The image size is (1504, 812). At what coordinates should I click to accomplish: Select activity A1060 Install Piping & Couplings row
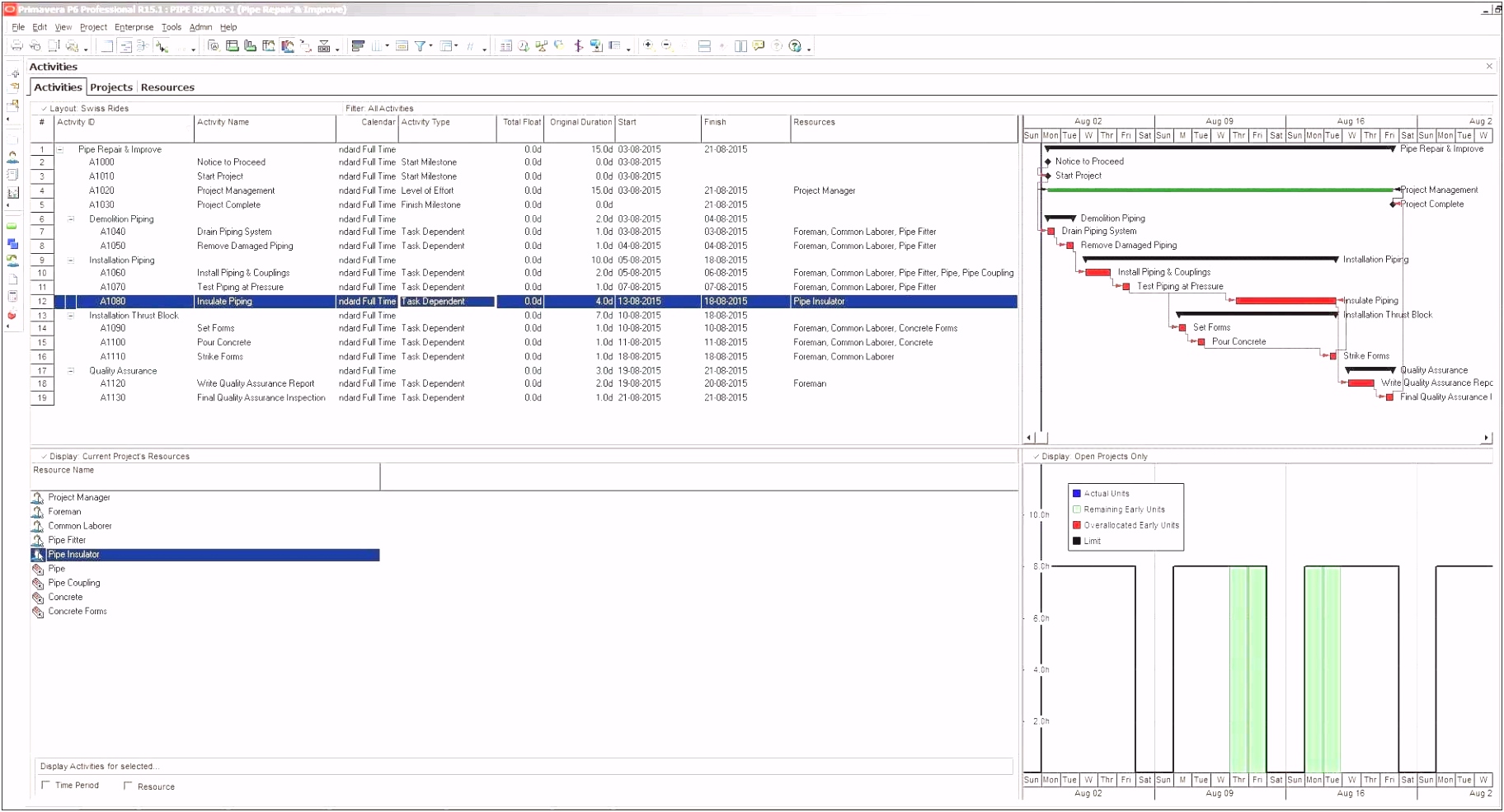[524, 273]
